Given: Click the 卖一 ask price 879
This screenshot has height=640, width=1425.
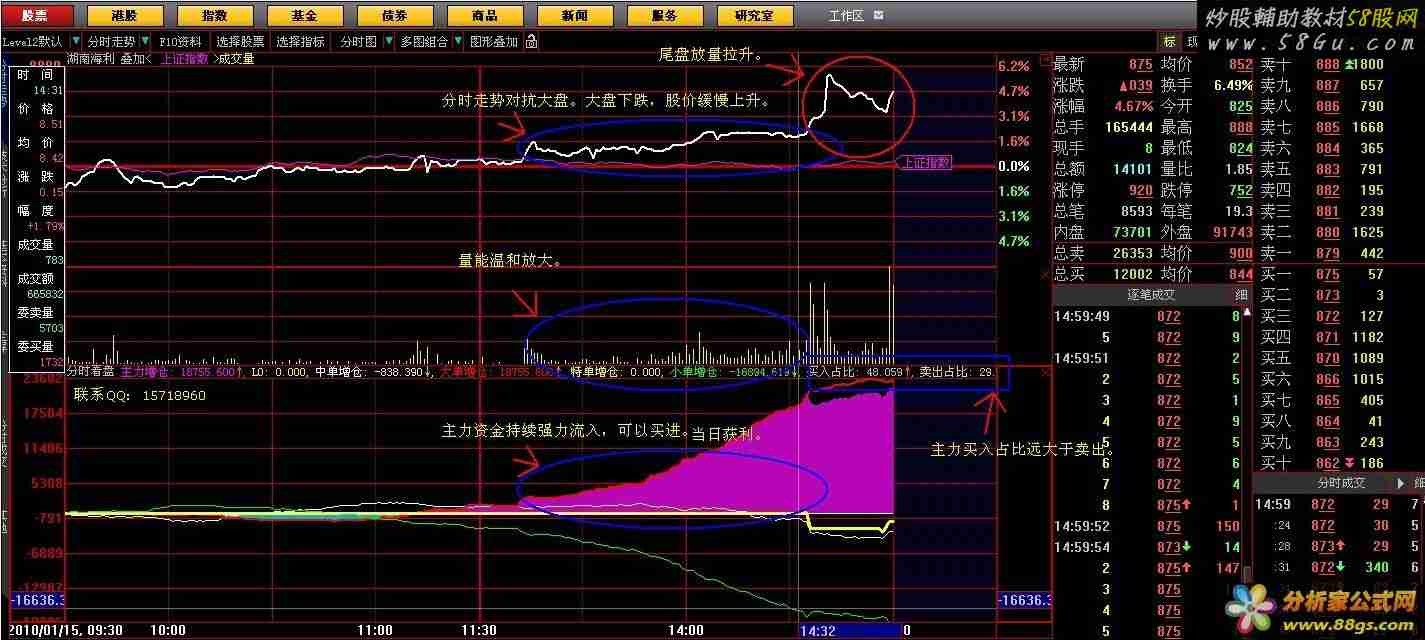Looking at the screenshot, I should pyautogui.click(x=1327, y=253).
